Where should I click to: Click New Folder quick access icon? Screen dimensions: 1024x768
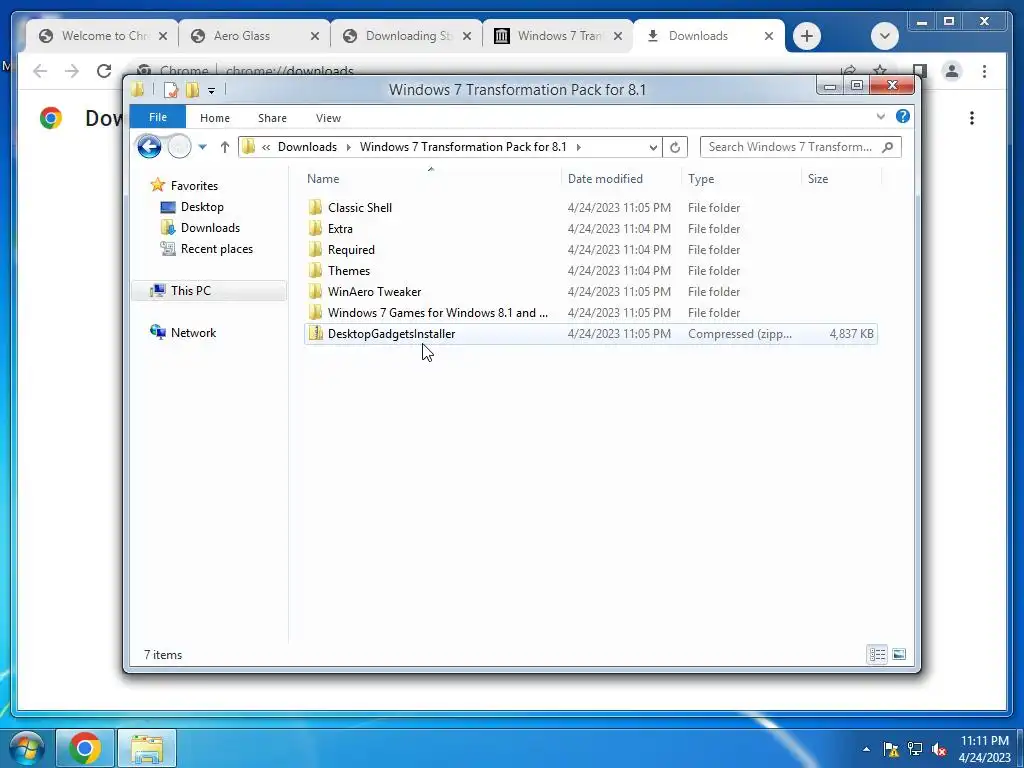192,89
